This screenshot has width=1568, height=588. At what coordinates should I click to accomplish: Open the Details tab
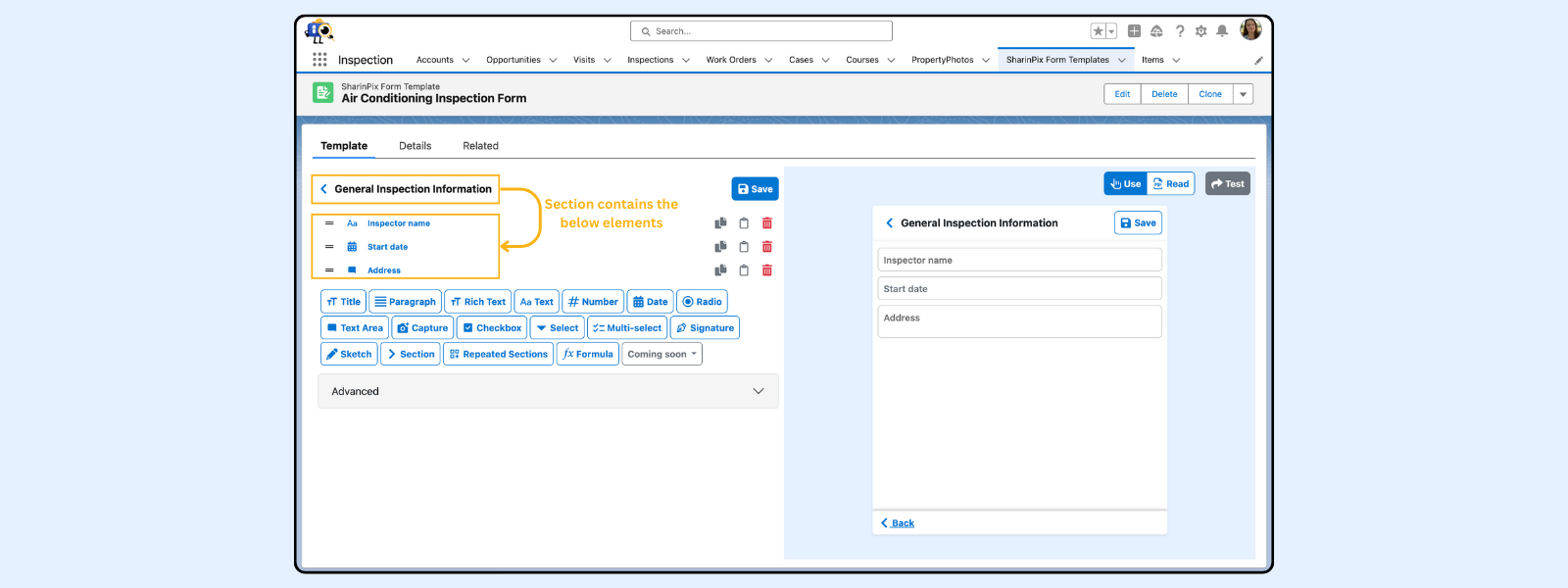(x=415, y=146)
